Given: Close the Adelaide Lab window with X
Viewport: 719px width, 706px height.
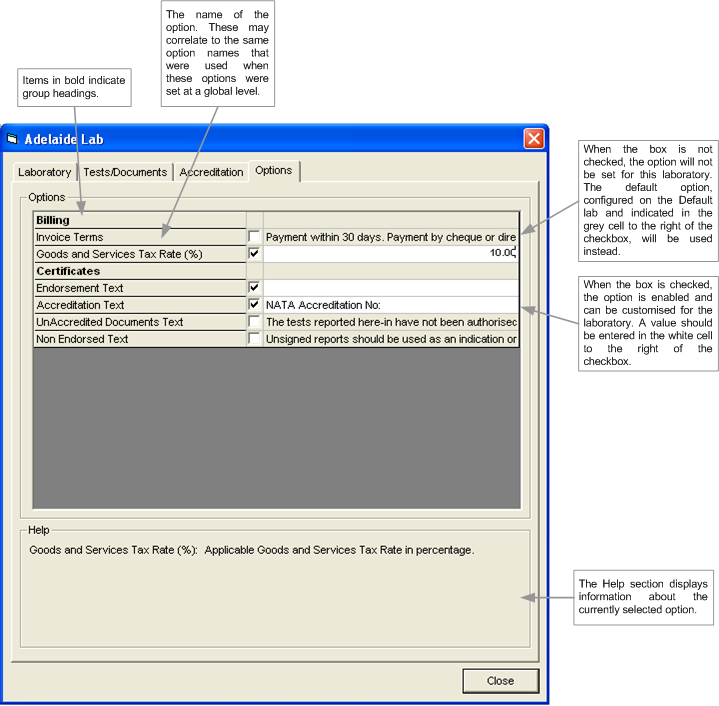Looking at the screenshot, I should pyautogui.click(x=534, y=139).
